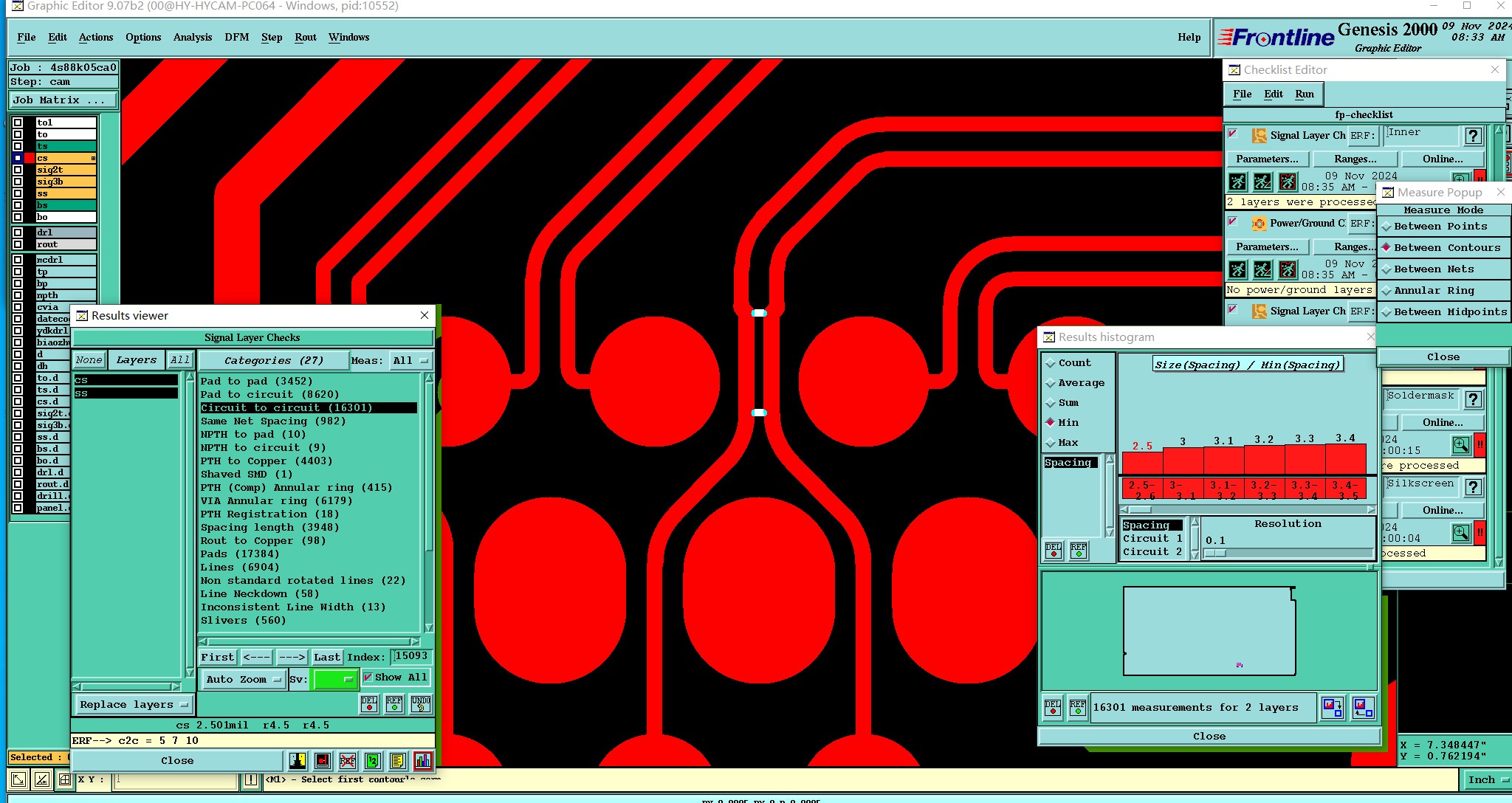Open Job Matrix button
1512x803 pixels.
pos(63,100)
